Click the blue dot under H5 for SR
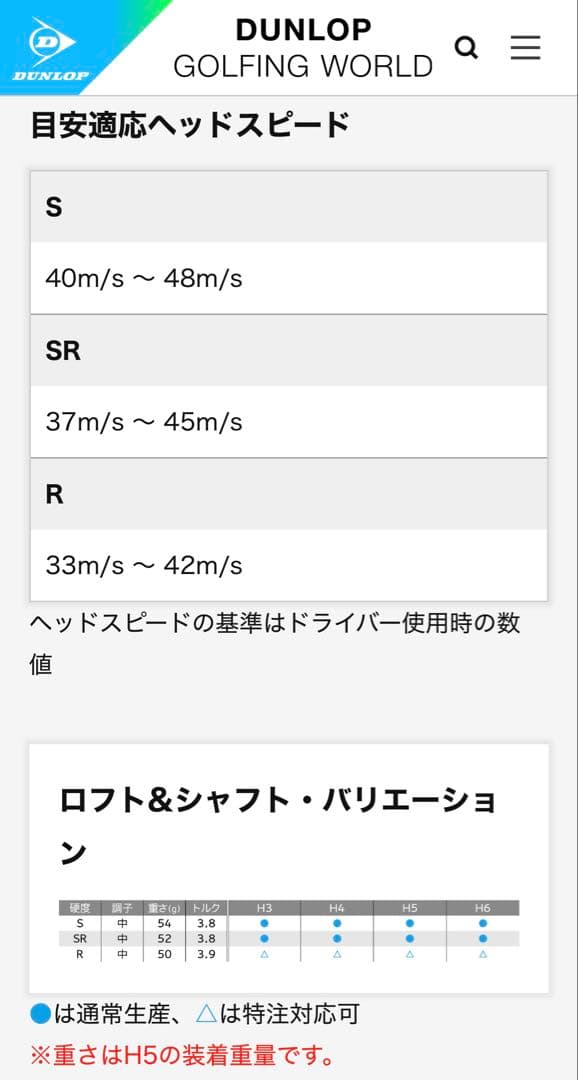Screen dimensions: 578x1080 pyautogui.click(x=408, y=939)
